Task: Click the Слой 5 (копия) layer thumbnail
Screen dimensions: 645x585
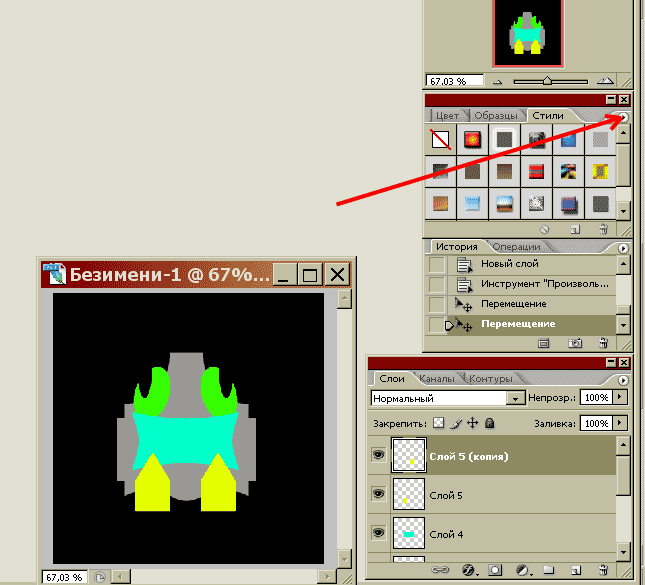Action: click(408, 455)
